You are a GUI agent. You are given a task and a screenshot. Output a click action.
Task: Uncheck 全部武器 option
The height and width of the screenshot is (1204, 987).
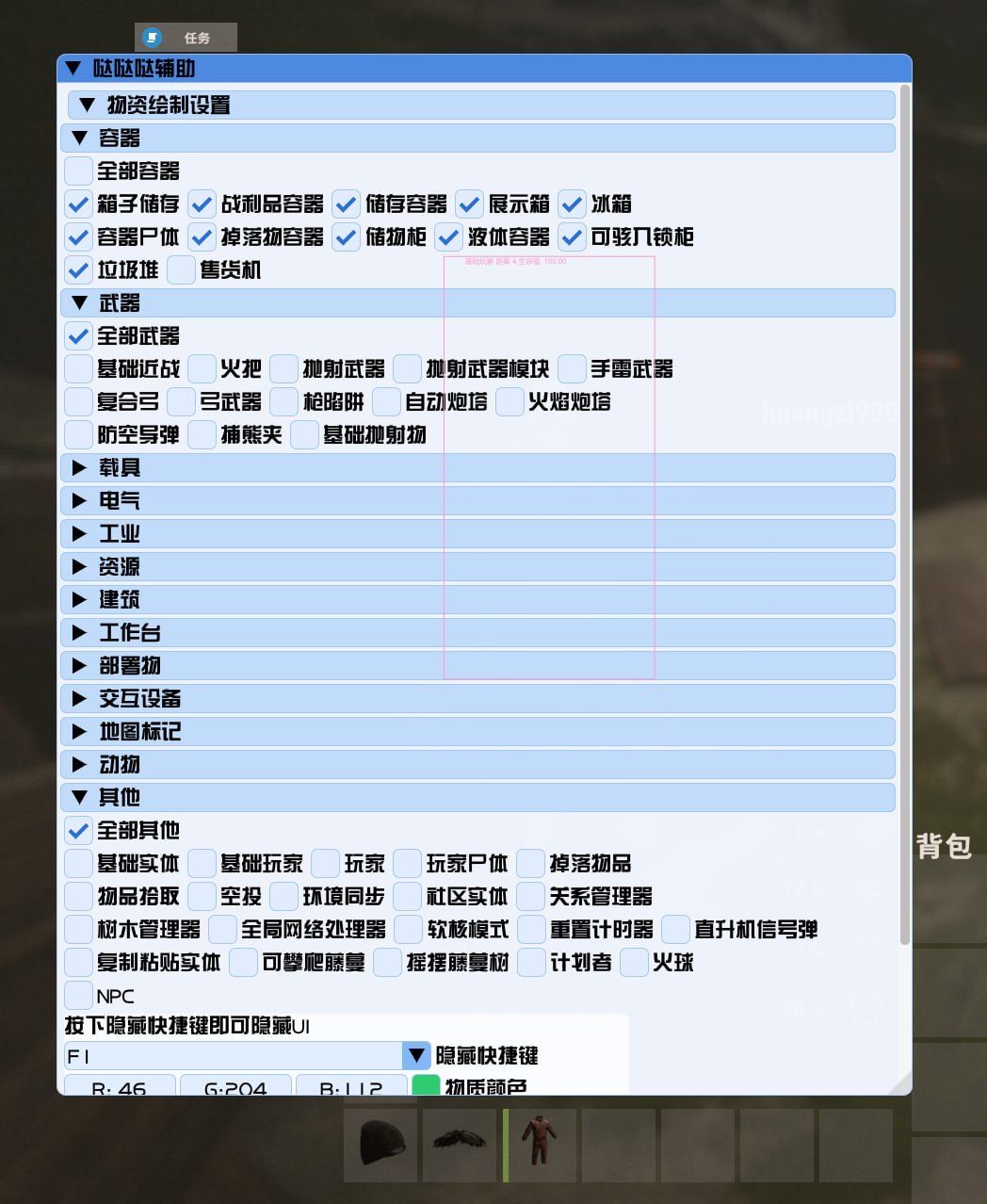[x=78, y=335]
